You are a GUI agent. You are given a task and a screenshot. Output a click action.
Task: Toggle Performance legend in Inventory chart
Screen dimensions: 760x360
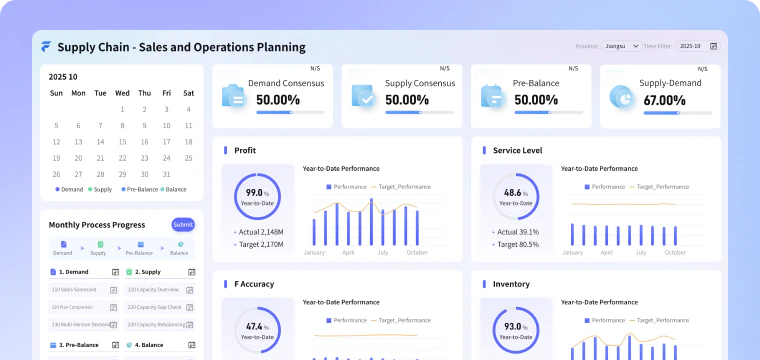click(605, 320)
